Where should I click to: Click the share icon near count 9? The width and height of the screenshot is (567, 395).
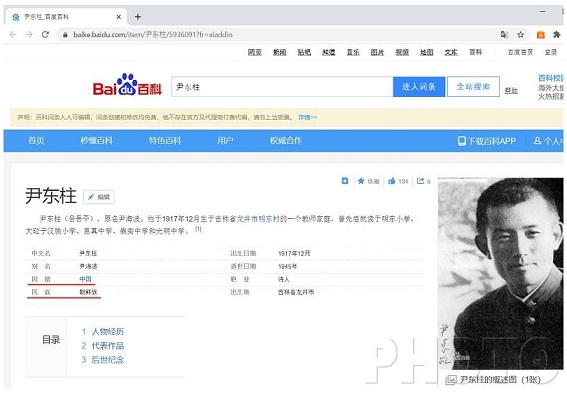click(420, 181)
